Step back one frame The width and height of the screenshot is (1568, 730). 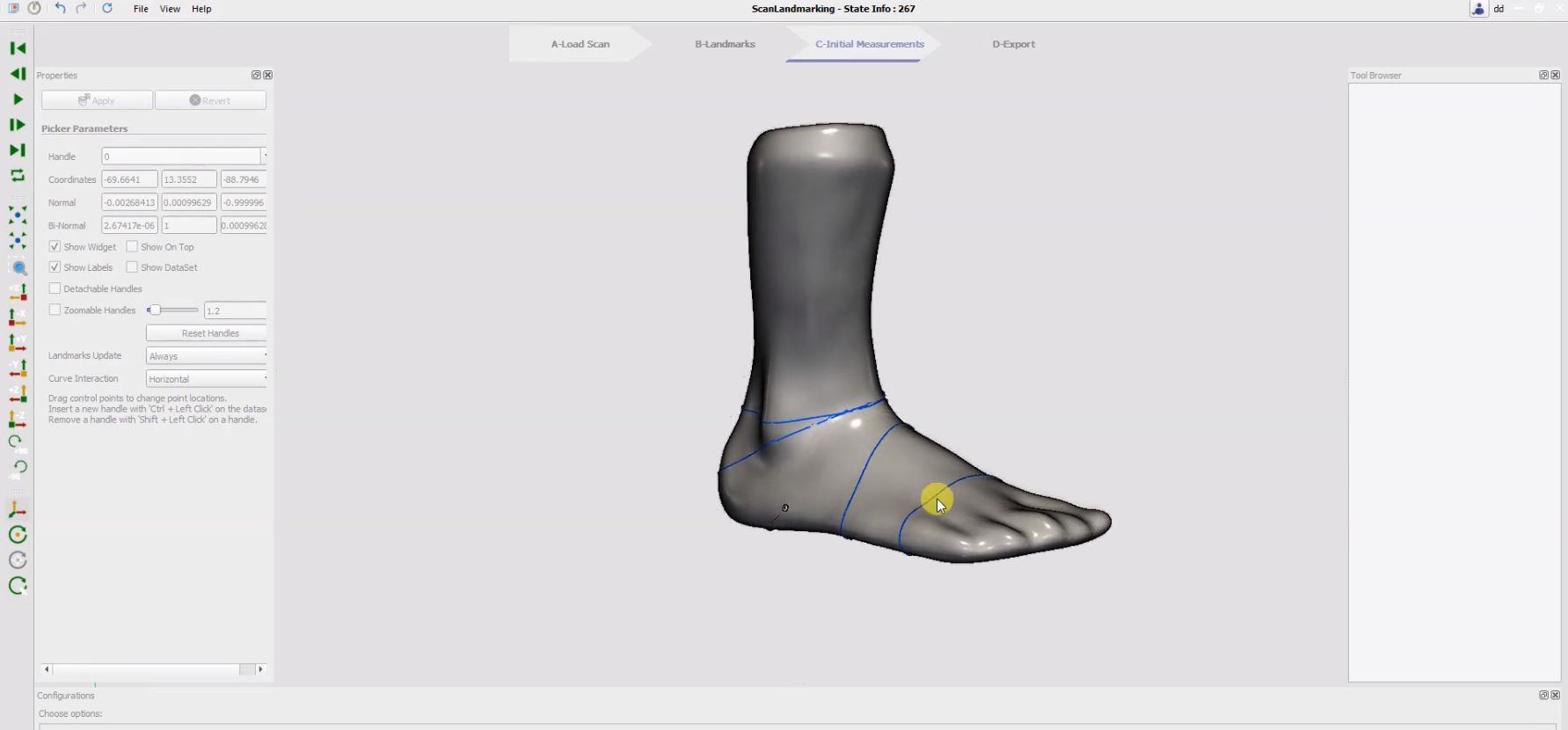(x=18, y=74)
